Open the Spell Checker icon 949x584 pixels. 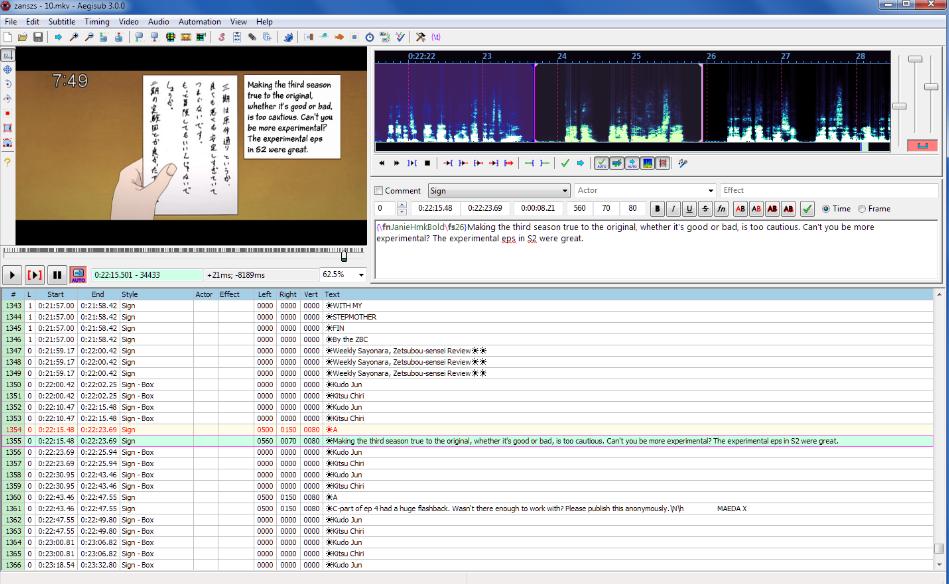[400, 37]
